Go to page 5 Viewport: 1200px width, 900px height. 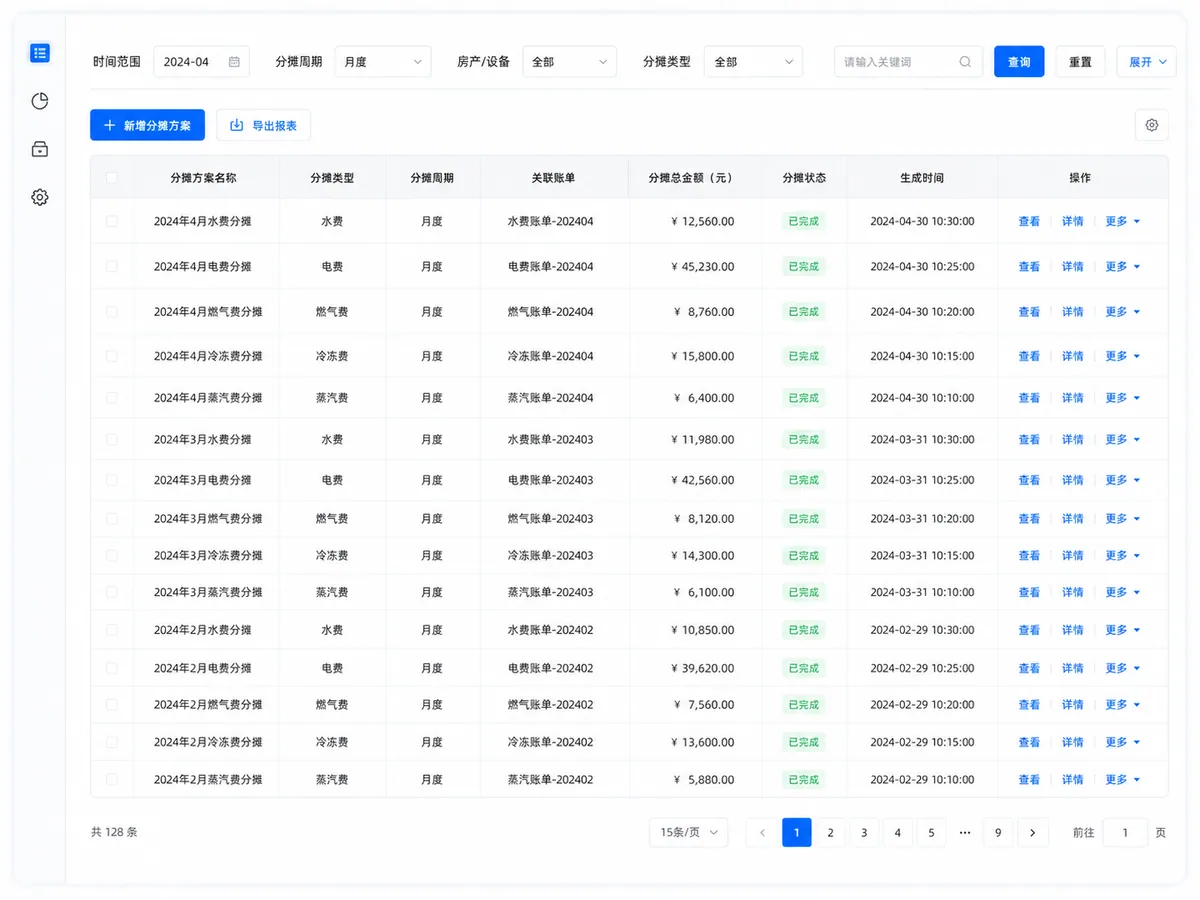point(931,832)
